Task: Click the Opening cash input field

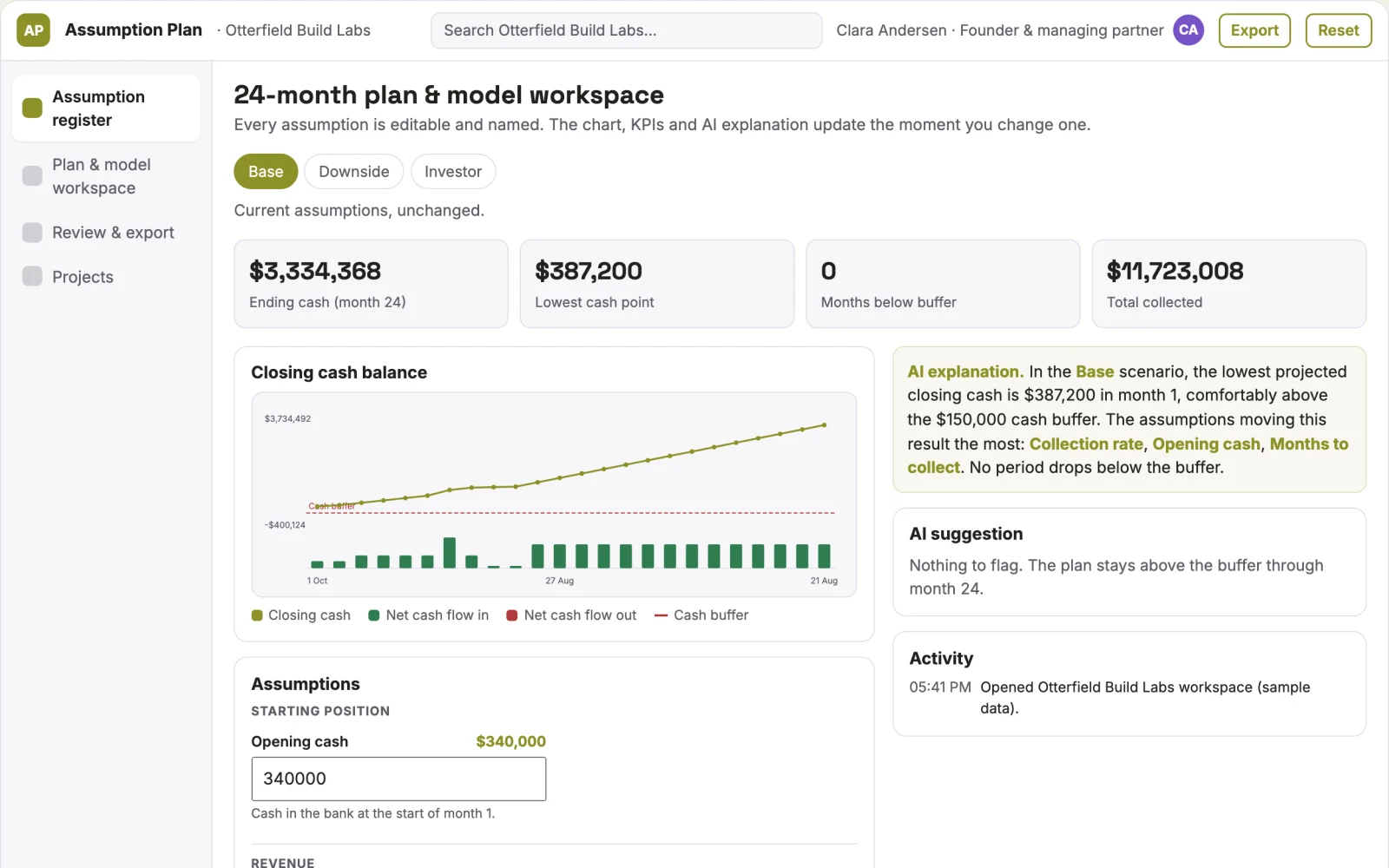Action: [x=398, y=779]
